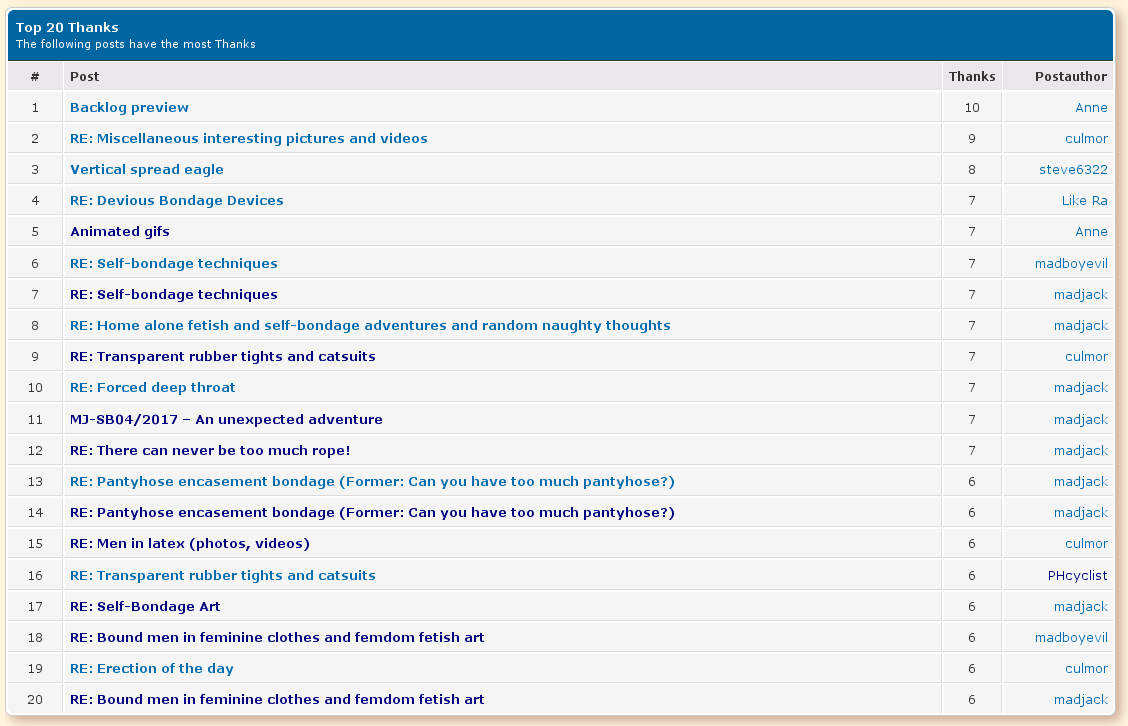Open "RE: Men in latex (photos, videos)"
Viewport: 1128px width, 726px height.
coord(189,543)
